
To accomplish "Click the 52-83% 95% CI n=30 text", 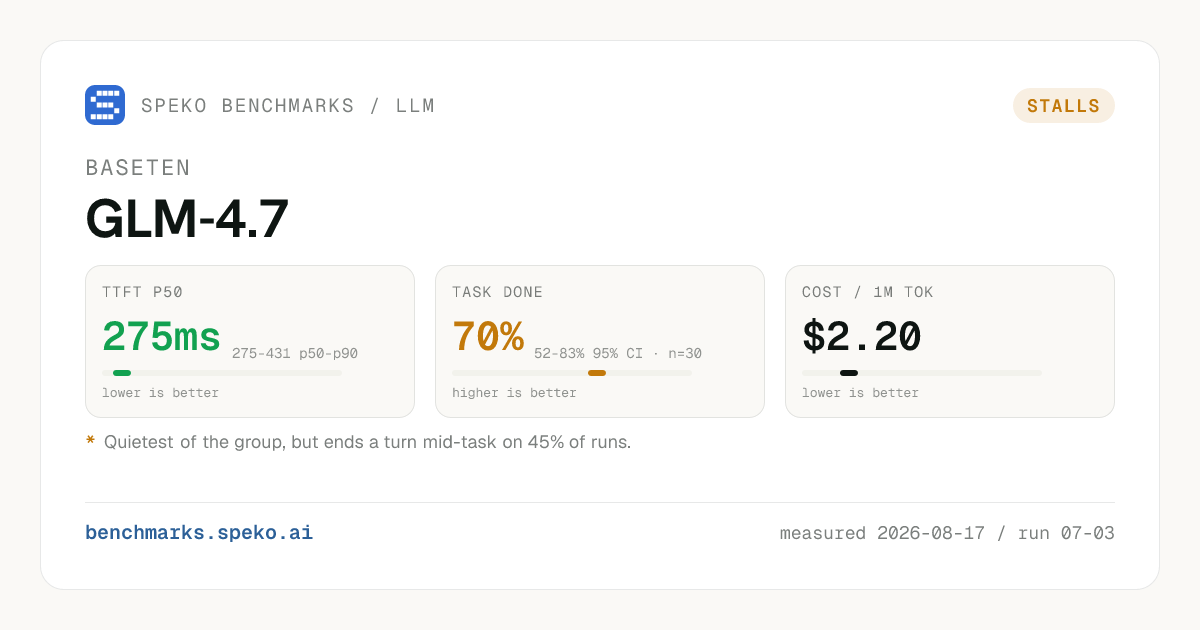I will coord(618,353).
